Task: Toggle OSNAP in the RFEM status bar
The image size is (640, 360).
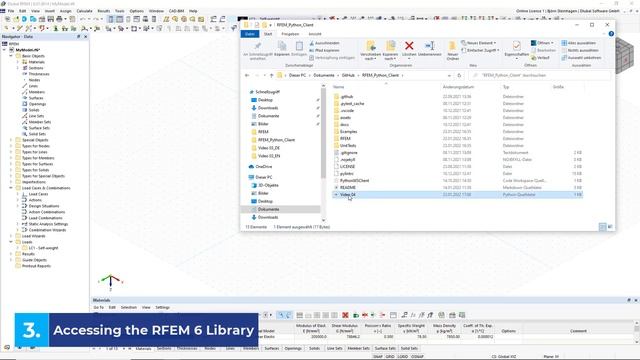Action: 417,357
